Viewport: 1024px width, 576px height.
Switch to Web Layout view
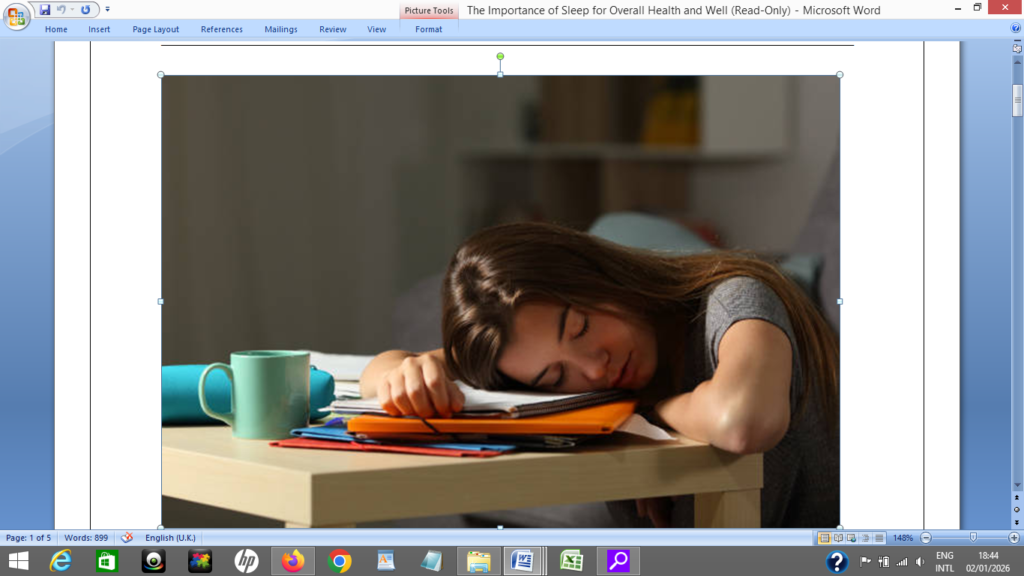click(852, 538)
